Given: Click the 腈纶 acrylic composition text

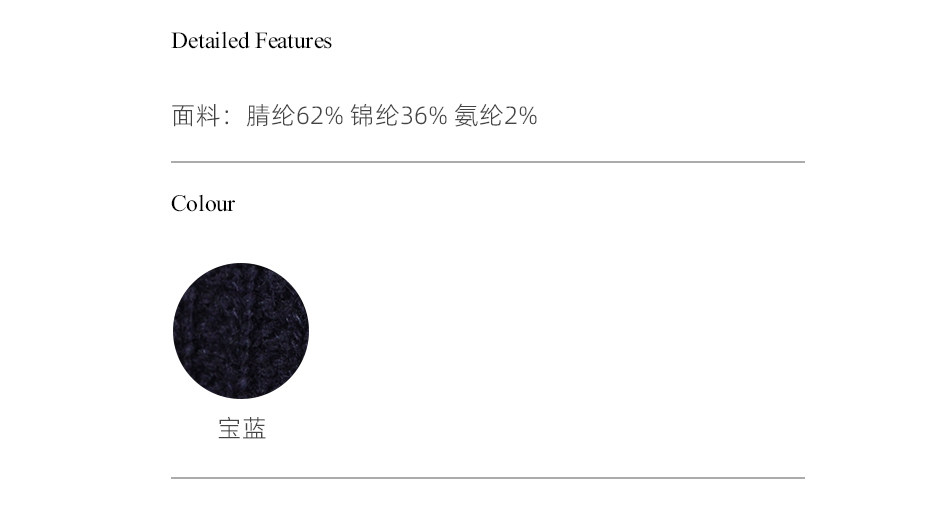Looking at the screenshot, I should click(x=270, y=116).
